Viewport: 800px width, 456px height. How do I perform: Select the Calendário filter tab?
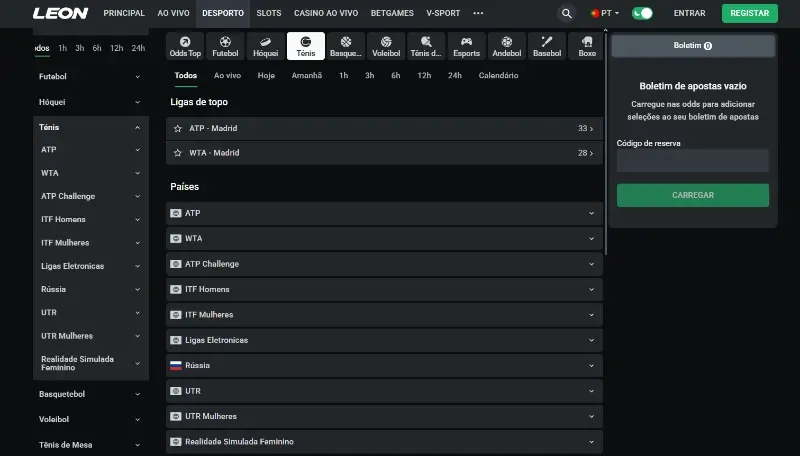coord(498,75)
